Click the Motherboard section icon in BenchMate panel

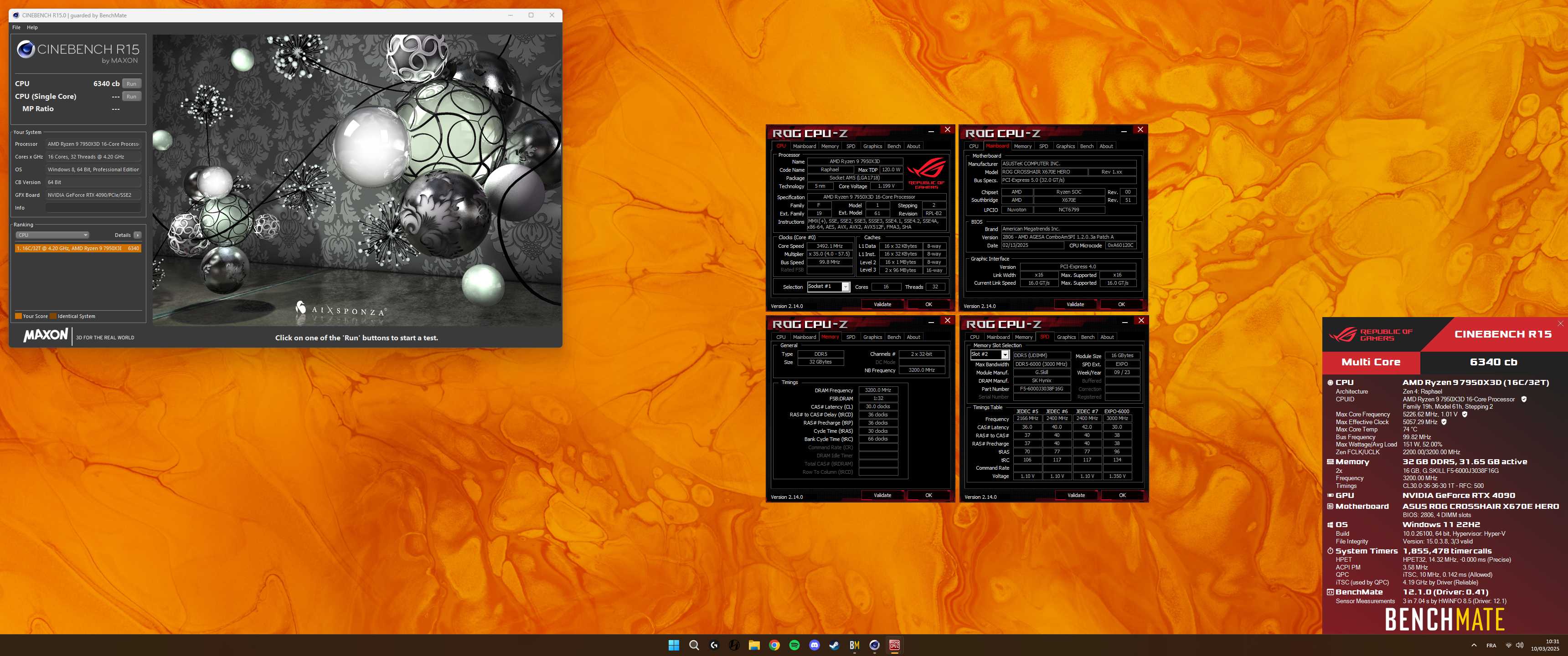(x=1330, y=506)
